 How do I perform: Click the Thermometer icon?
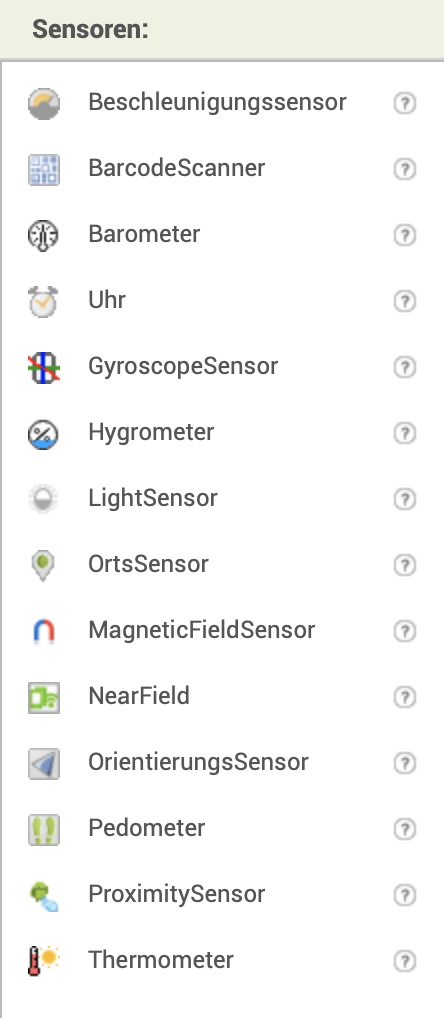click(43, 961)
